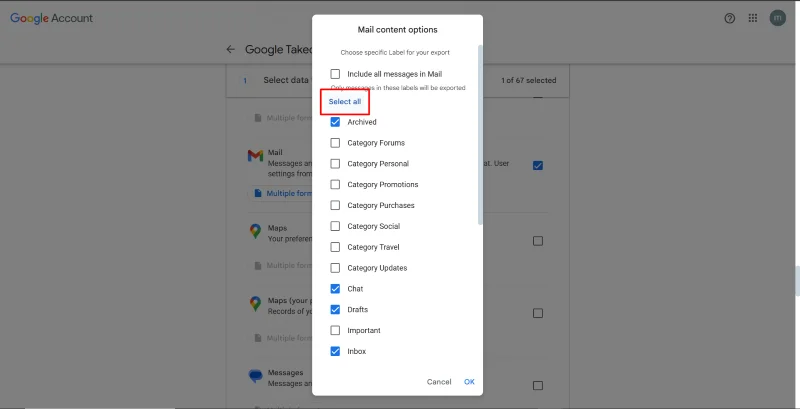Uncheck the Chat label
The width and height of the screenshot is (800, 409).
coord(335,289)
